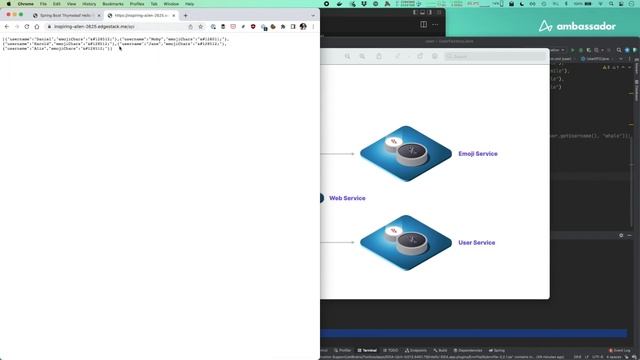Open the IntelliJ Spring tool tab
640x360 pixels.
click(497, 350)
